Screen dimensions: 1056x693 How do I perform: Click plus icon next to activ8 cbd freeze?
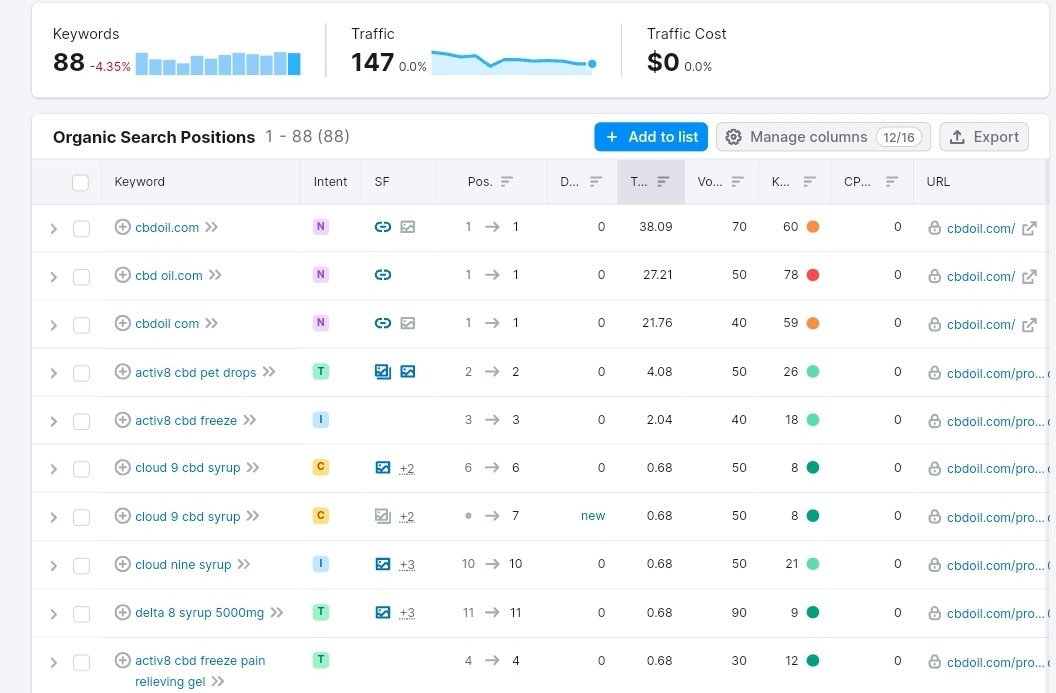point(122,420)
